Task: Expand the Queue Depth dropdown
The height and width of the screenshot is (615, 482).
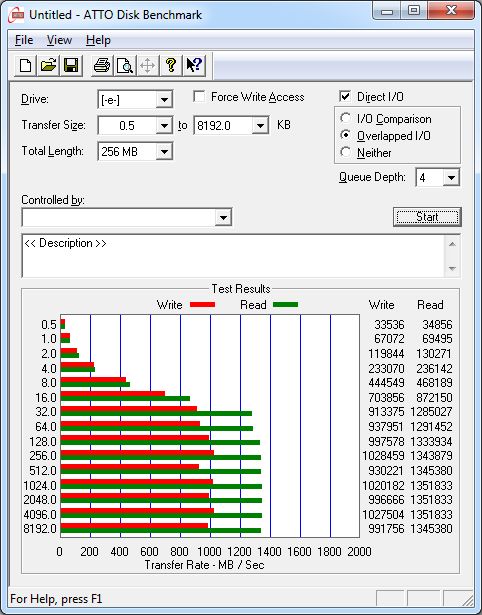Action: click(x=438, y=178)
